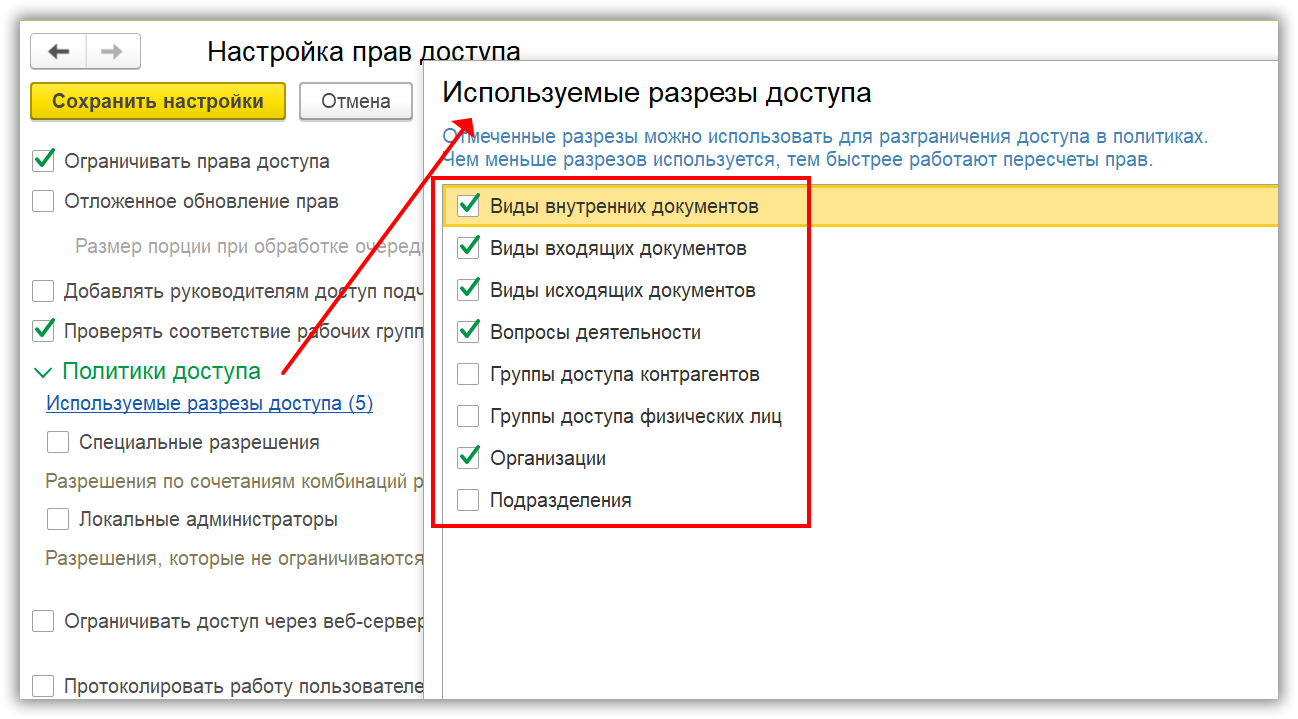Uncheck Виды внутренних документов checkbox

468,206
